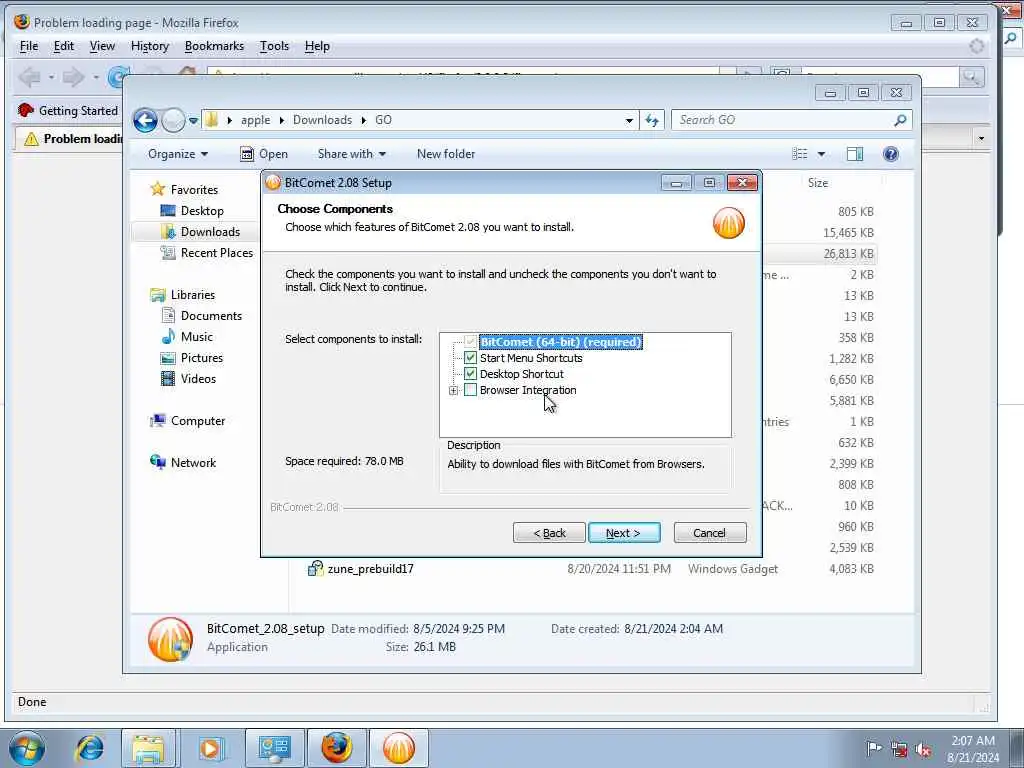Click the BitComet icon in details pane
The height and width of the screenshot is (768, 1024).
click(170, 639)
